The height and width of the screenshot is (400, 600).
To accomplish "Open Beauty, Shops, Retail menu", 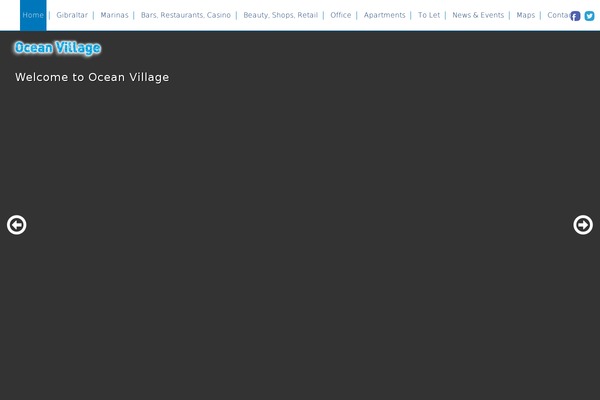I will click(x=280, y=15).
